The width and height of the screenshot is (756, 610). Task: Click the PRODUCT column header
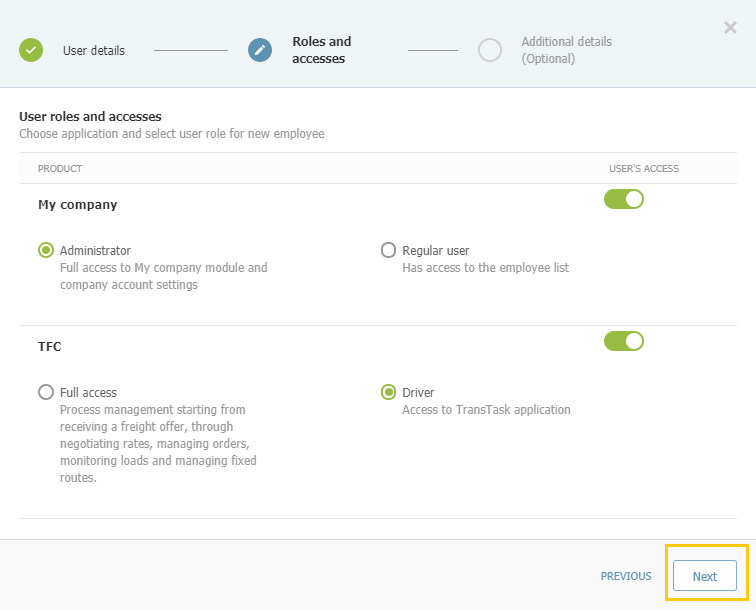pyautogui.click(x=60, y=169)
